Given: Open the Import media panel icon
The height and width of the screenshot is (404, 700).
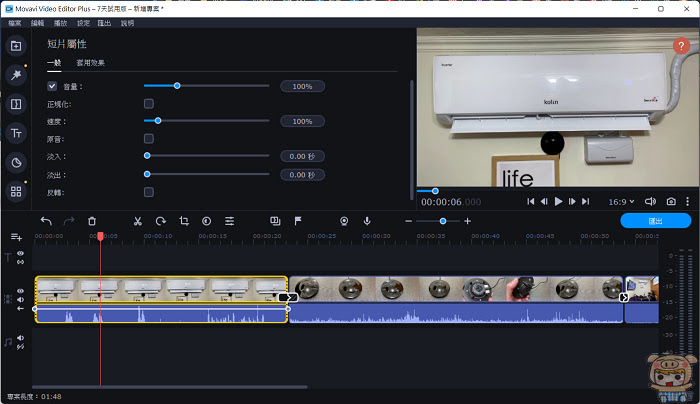Looking at the screenshot, I should point(16,46).
